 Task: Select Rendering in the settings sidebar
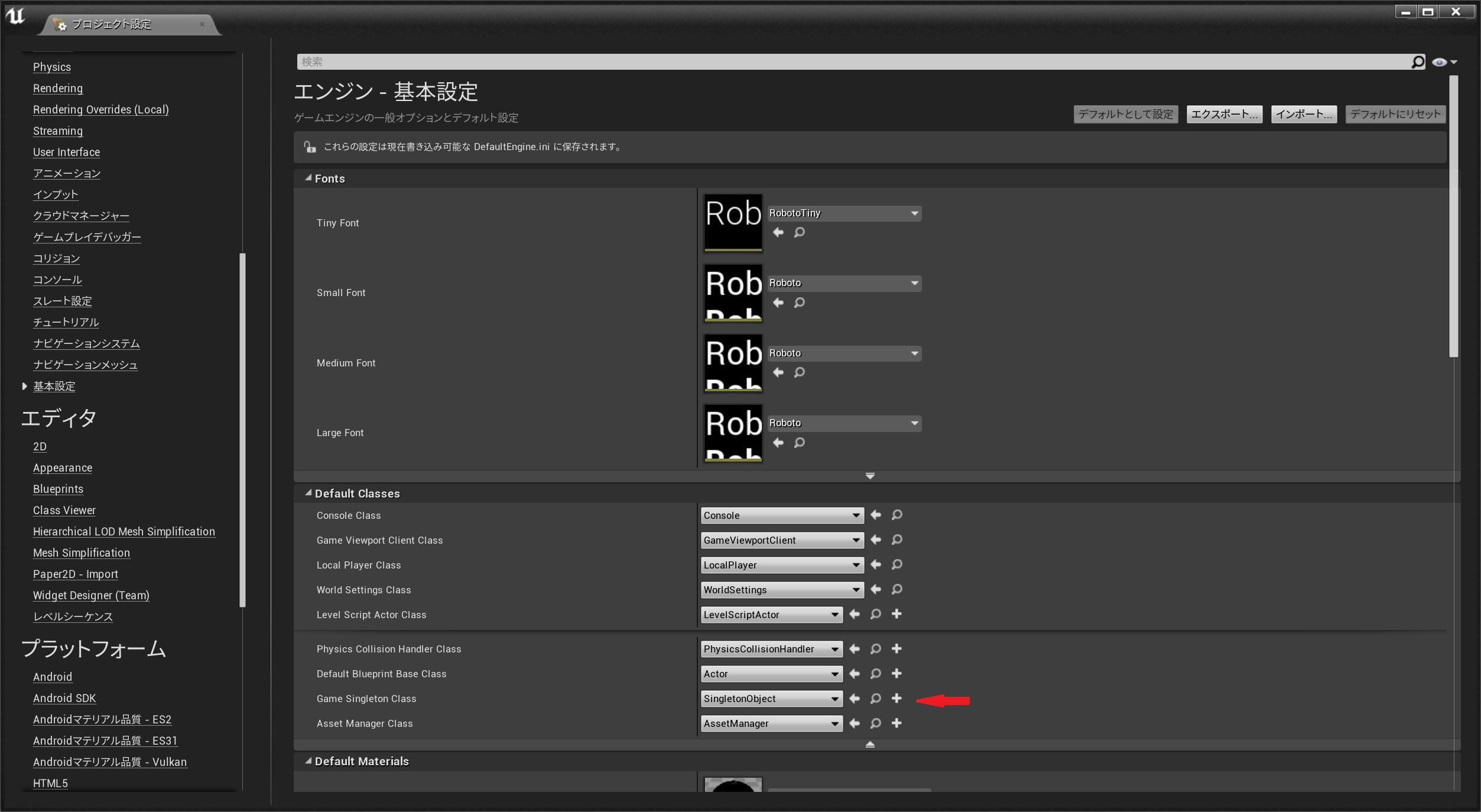(x=57, y=88)
